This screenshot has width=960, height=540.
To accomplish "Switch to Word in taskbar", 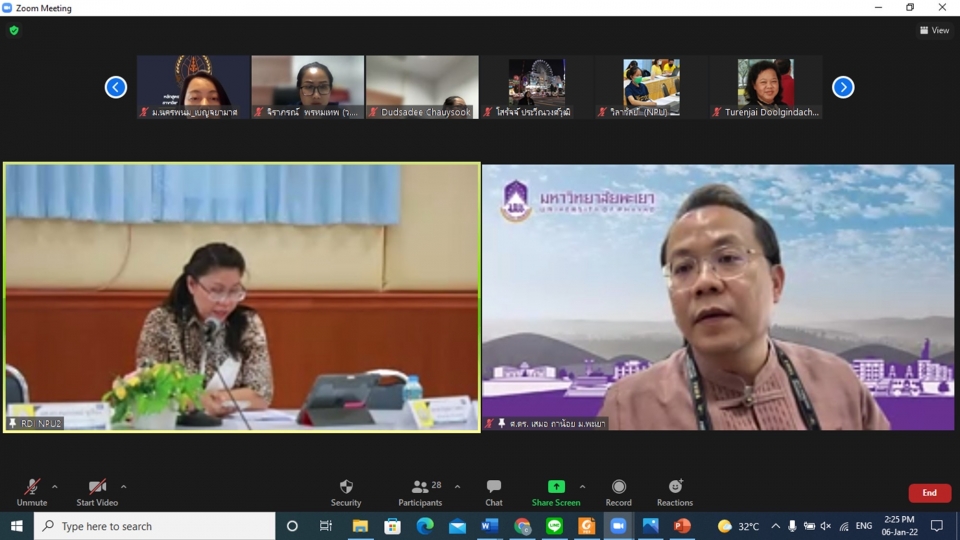I will (x=490, y=526).
